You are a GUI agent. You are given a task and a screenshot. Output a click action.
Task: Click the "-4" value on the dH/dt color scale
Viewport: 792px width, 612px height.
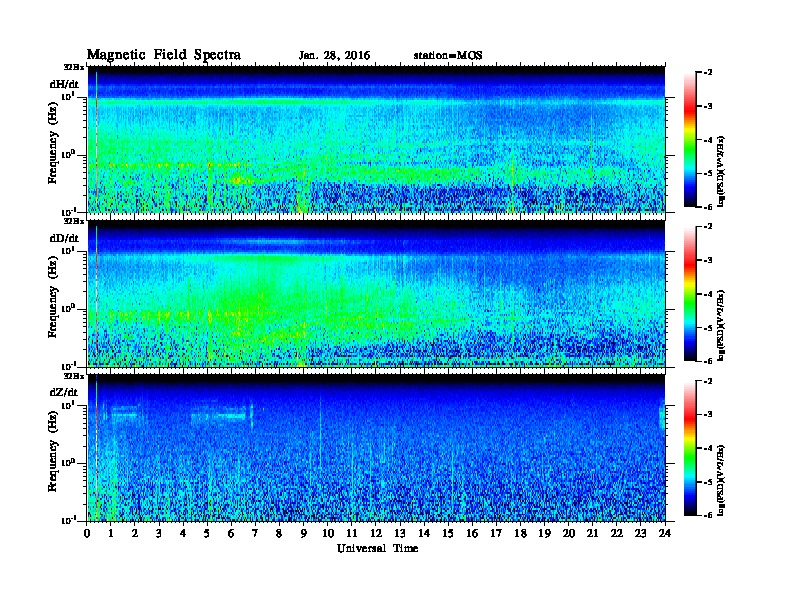coord(708,140)
